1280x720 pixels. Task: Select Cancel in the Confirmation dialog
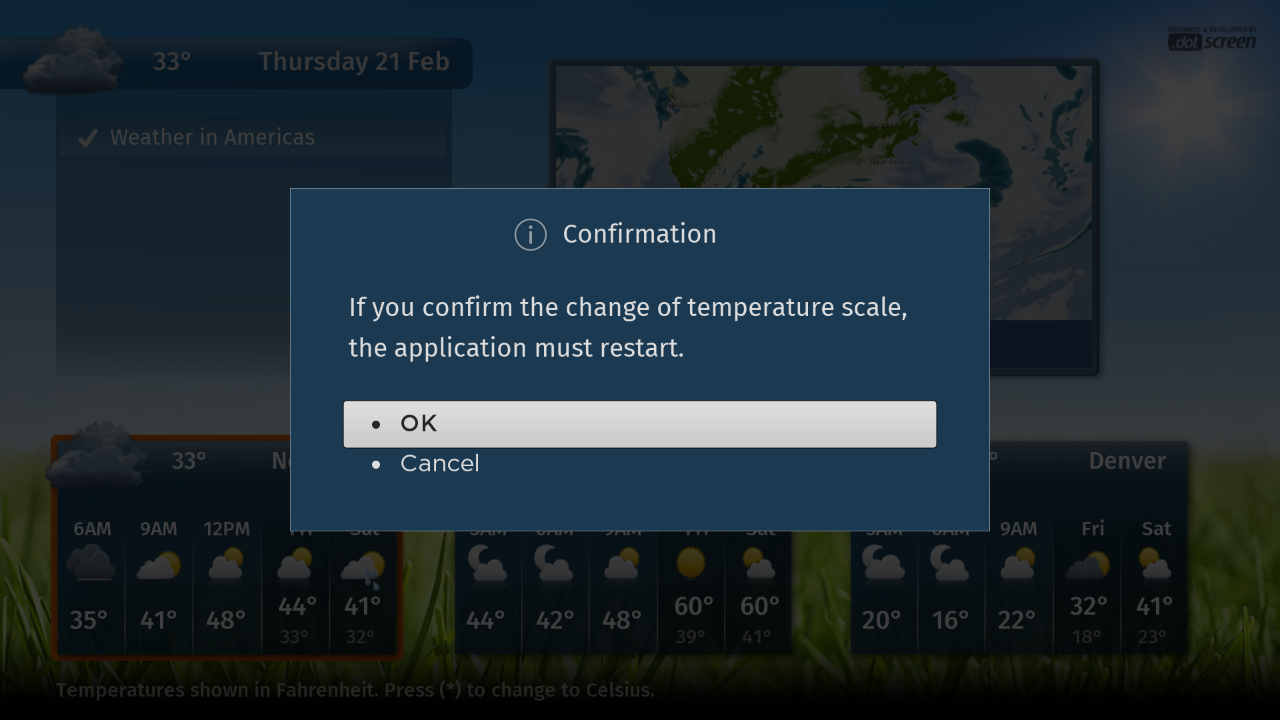(x=439, y=464)
